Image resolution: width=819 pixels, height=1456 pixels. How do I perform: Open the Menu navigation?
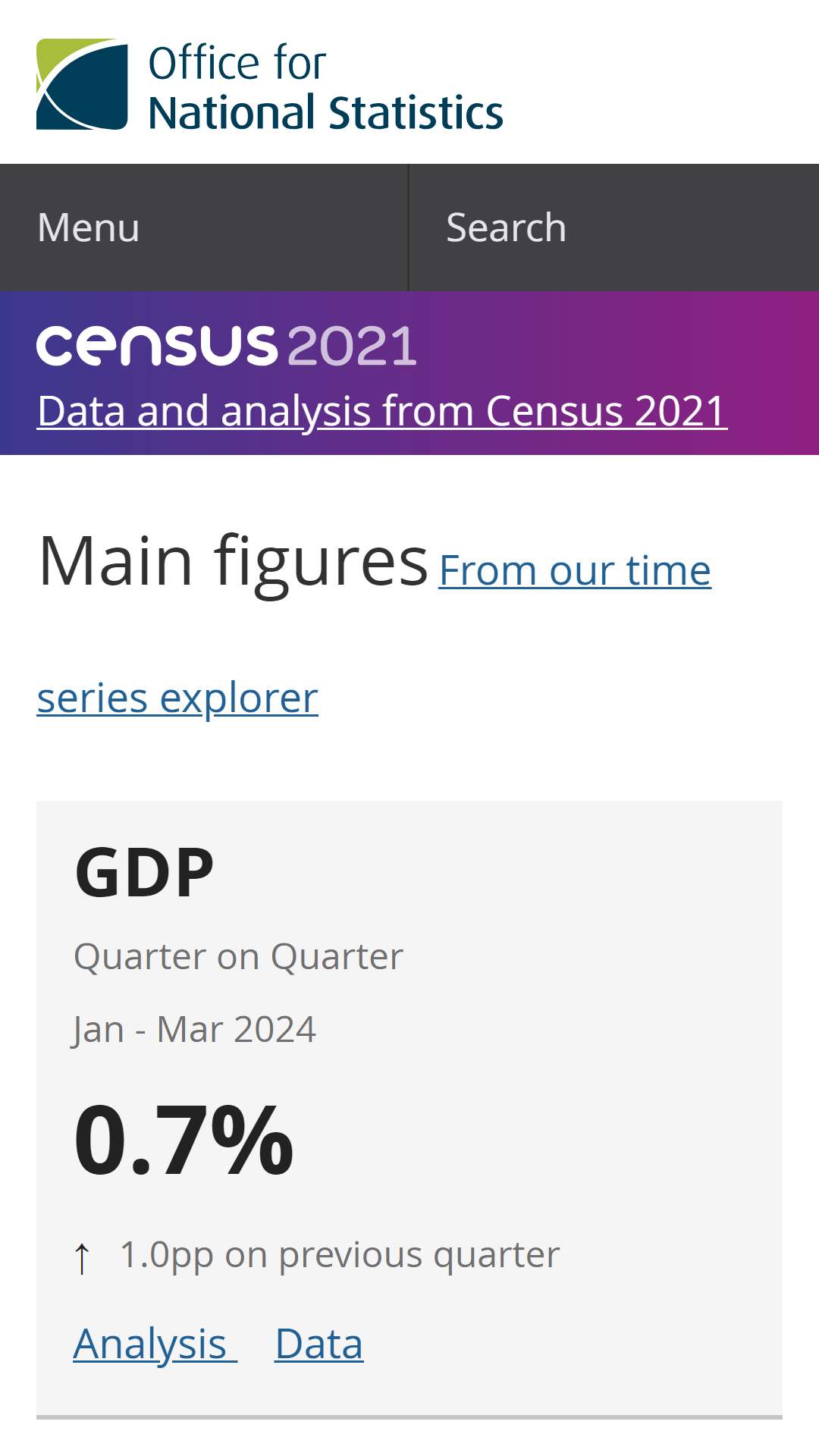(204, 227)
